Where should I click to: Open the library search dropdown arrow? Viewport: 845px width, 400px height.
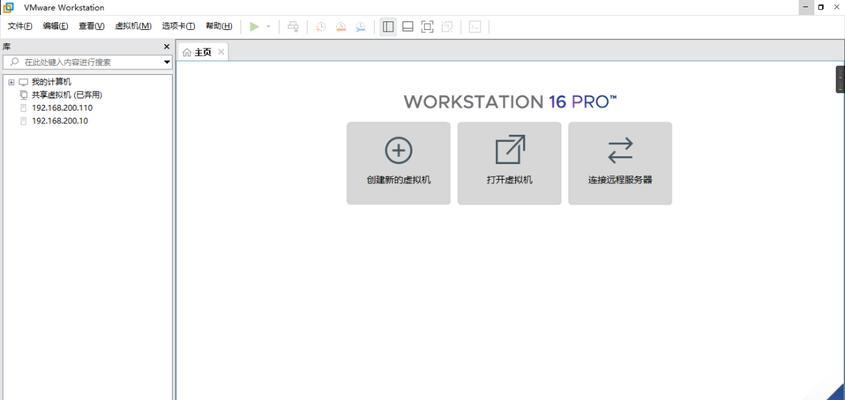[167, 63]
